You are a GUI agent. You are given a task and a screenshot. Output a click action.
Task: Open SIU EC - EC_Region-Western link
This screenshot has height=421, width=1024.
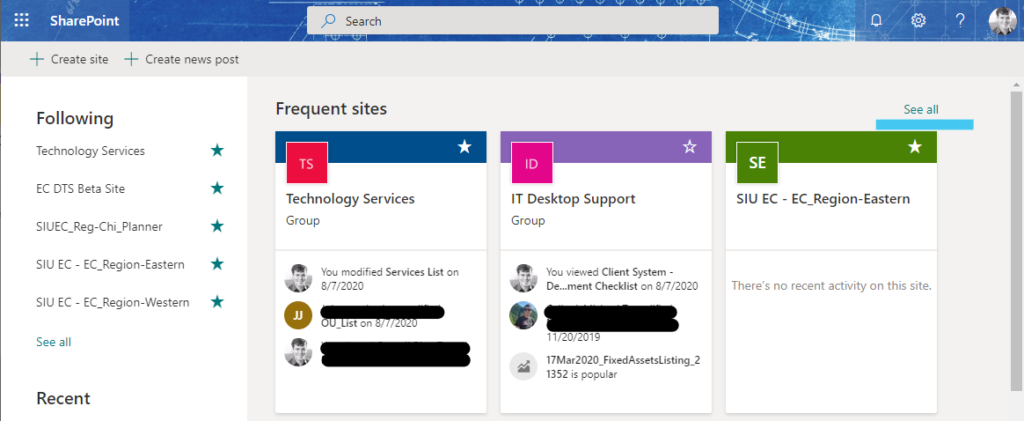click(x=113, y=302)
